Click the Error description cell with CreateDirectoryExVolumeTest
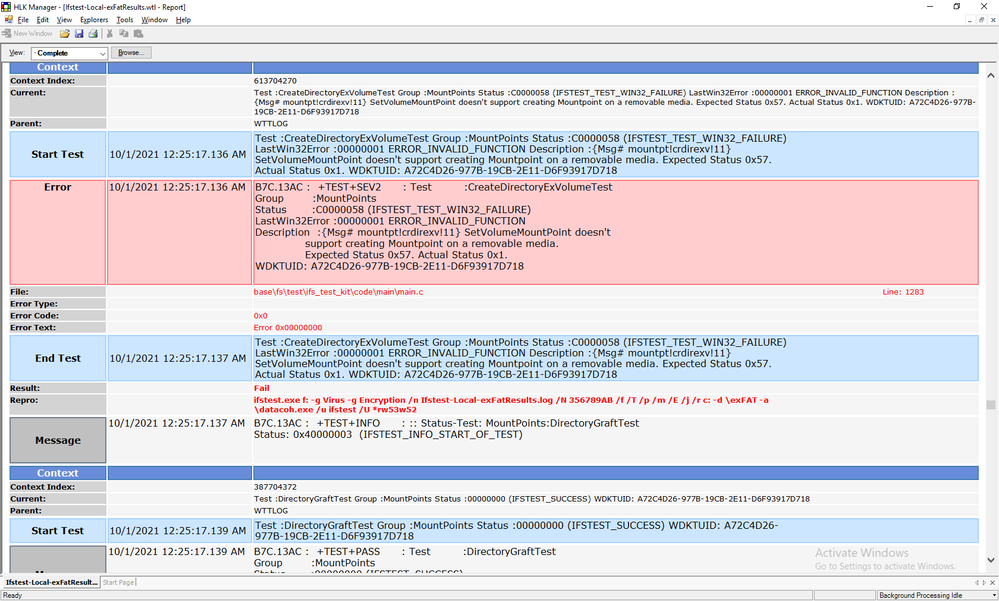This screenshot has height=601, width=999. (616, 232)
